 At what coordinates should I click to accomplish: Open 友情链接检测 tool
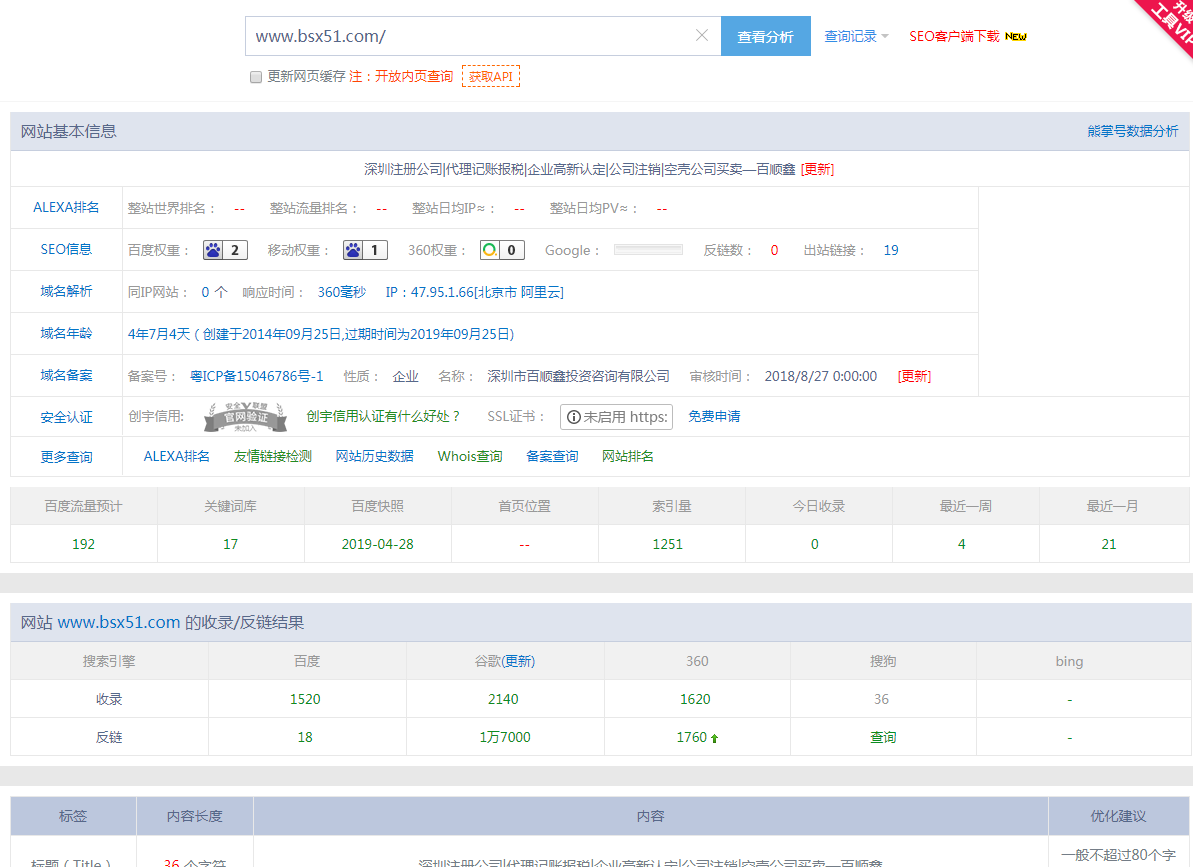[x=272, y=456]
